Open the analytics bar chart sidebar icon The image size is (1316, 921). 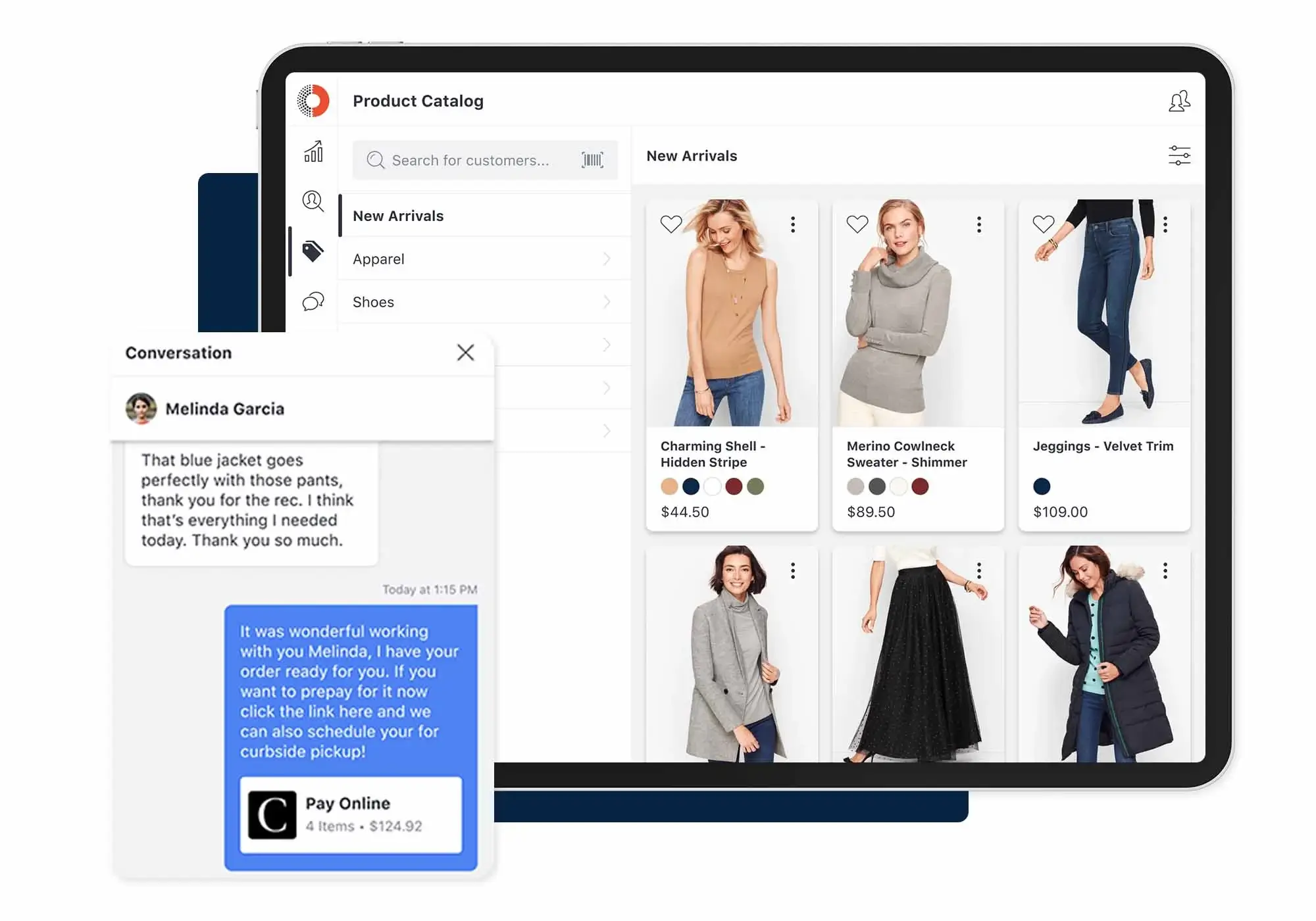click(x=313, y=151)
